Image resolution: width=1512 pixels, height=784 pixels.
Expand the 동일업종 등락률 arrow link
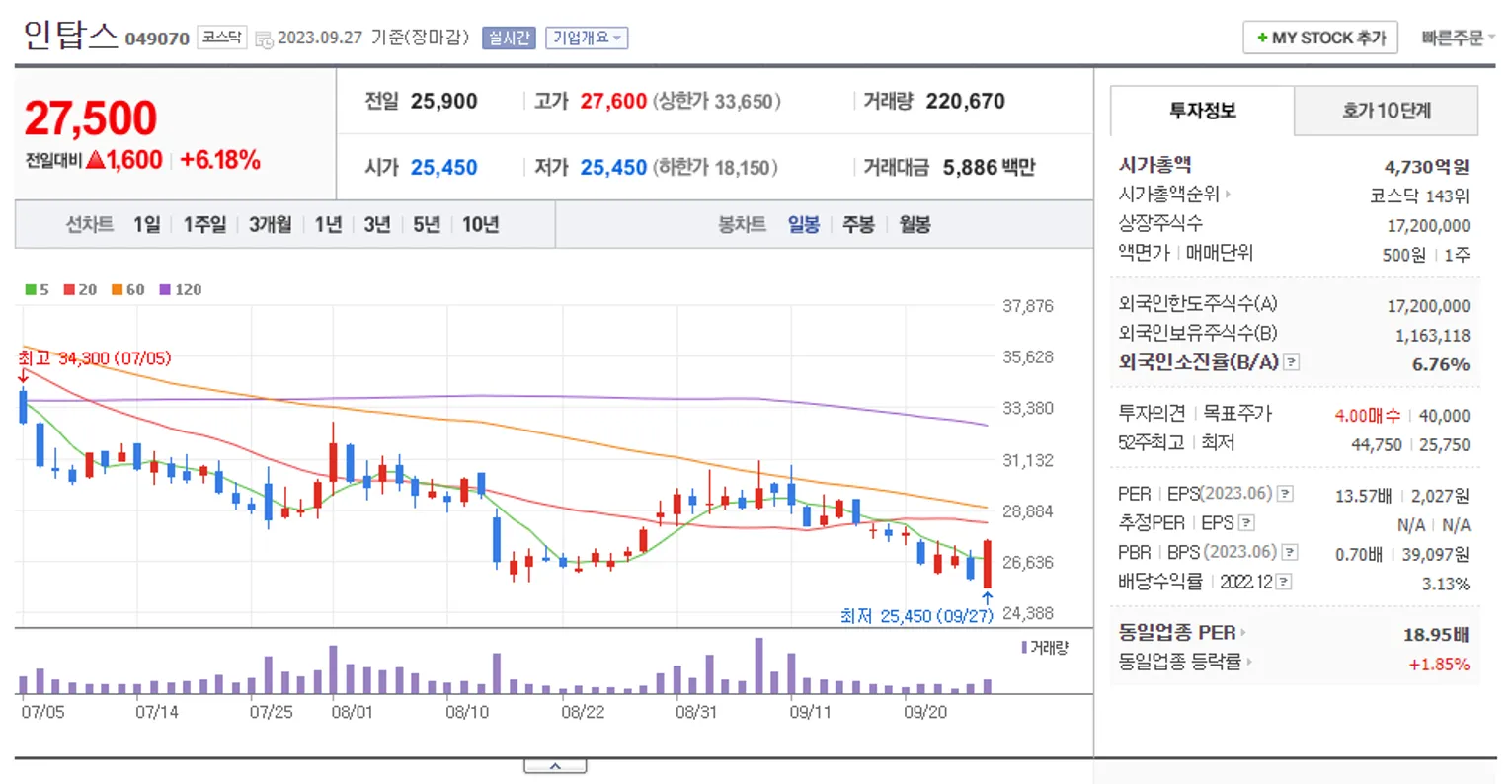1248,662
